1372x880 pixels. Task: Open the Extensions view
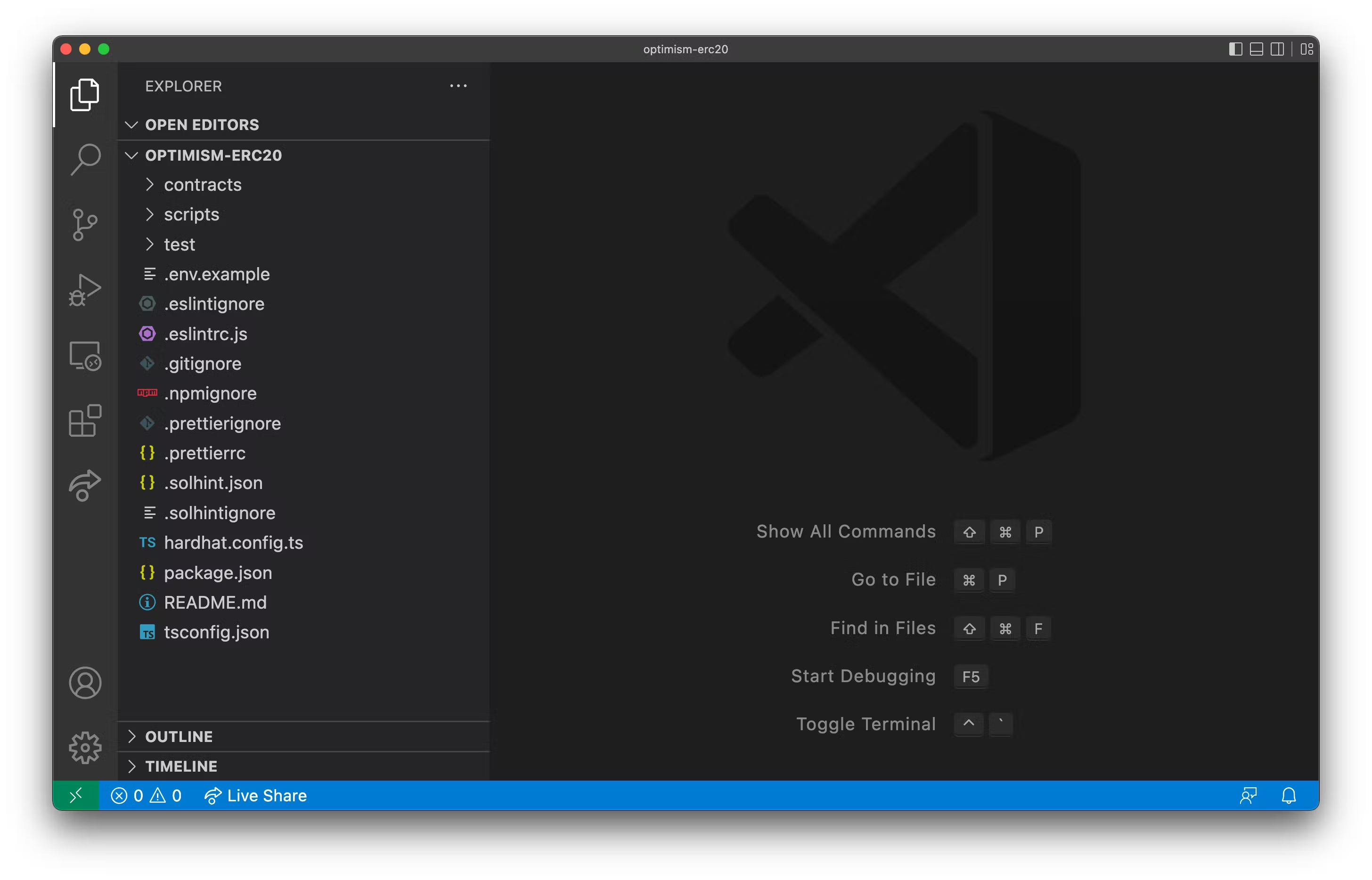click(85, 421)
